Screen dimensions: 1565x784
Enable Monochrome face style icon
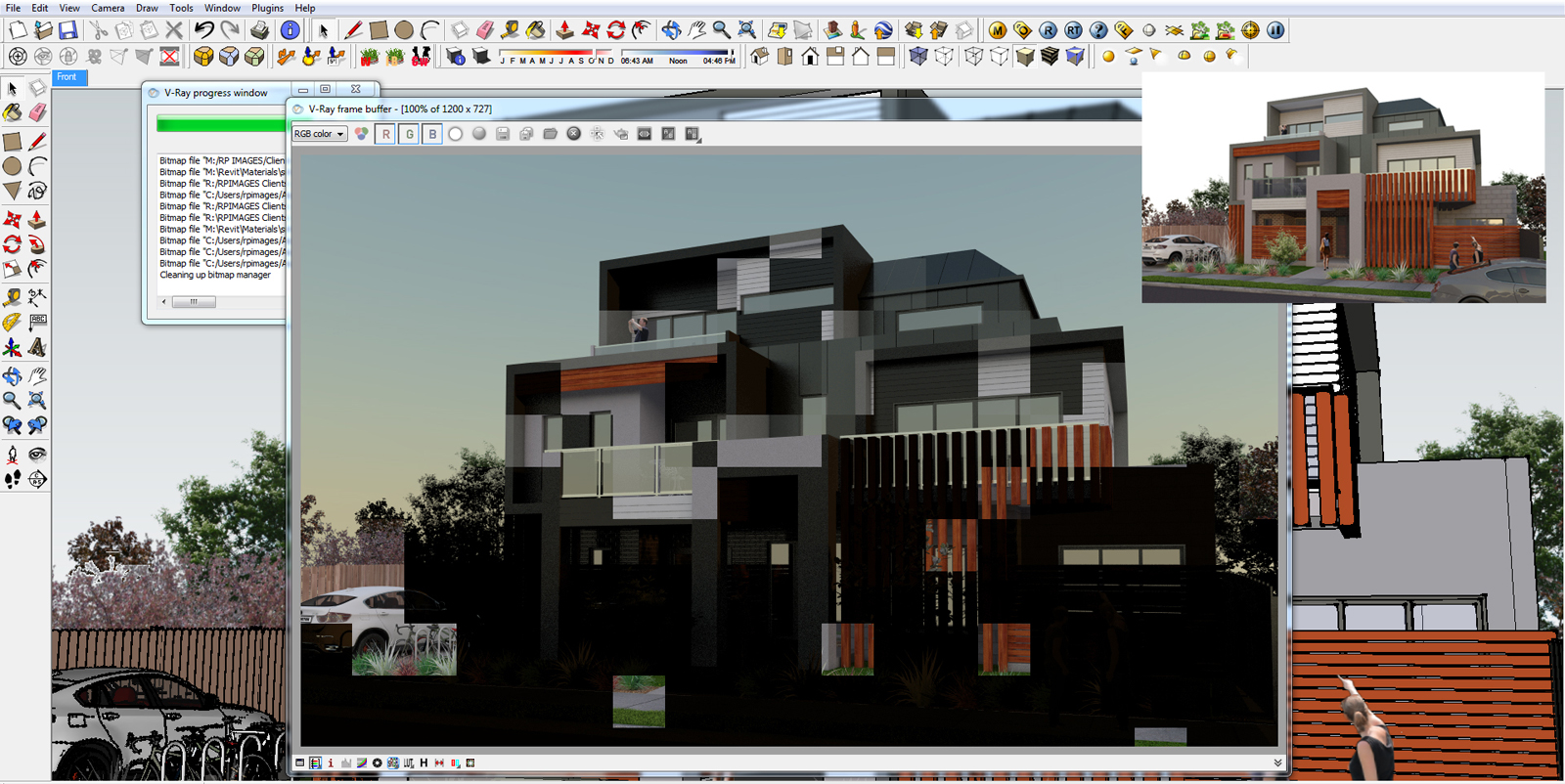pyautogui.click(x=1075, y=57)
